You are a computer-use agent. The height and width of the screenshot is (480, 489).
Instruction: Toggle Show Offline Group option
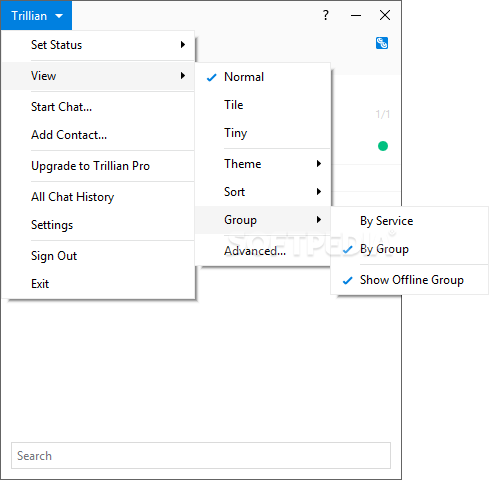(410, 280)
